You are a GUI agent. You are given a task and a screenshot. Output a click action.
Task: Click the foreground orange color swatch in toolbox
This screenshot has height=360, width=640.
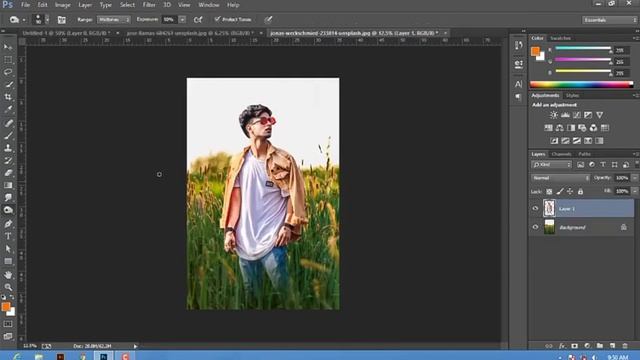5,307
